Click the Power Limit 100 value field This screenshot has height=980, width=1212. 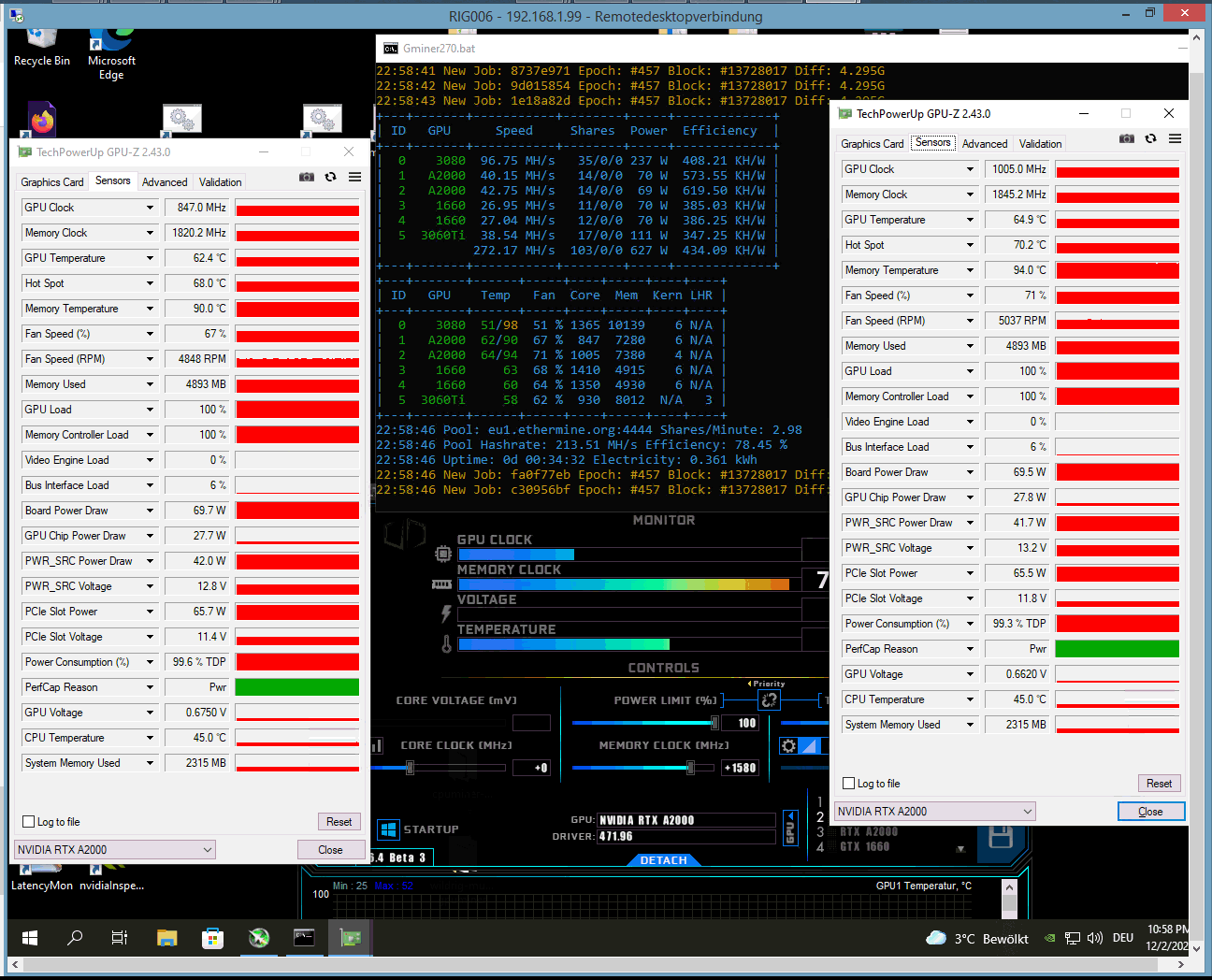point(740,723)
